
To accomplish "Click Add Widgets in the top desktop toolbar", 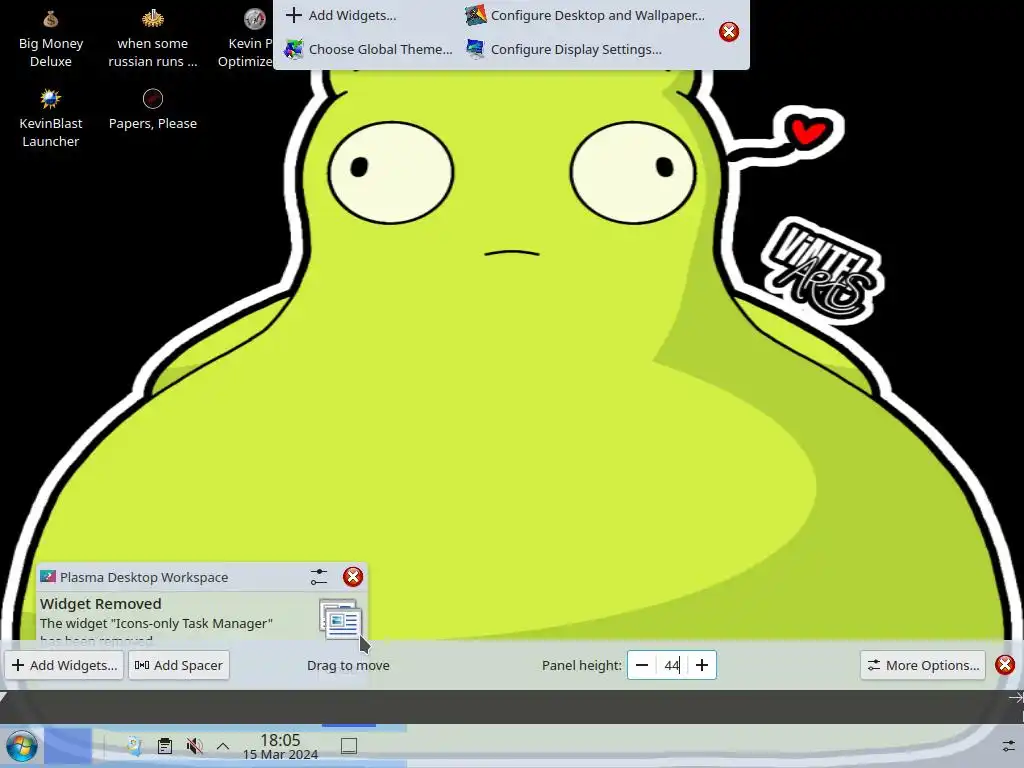I will coord(341,15).
